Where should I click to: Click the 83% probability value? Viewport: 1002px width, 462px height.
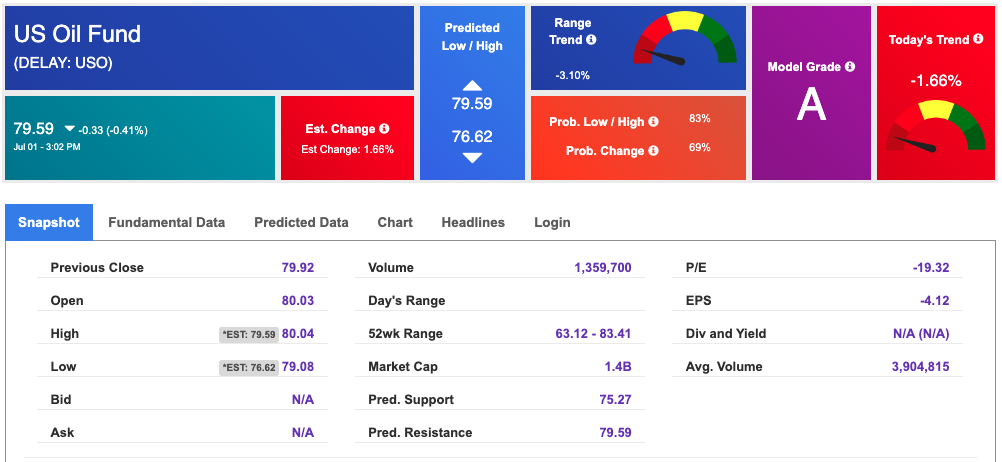700,118
